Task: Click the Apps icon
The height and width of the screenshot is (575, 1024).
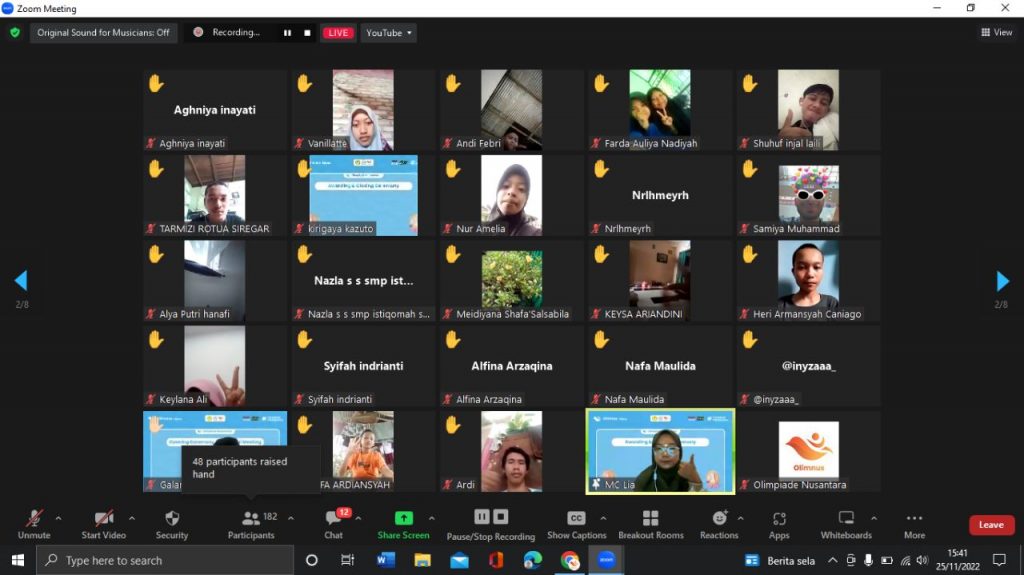Action: pos(779,518)
